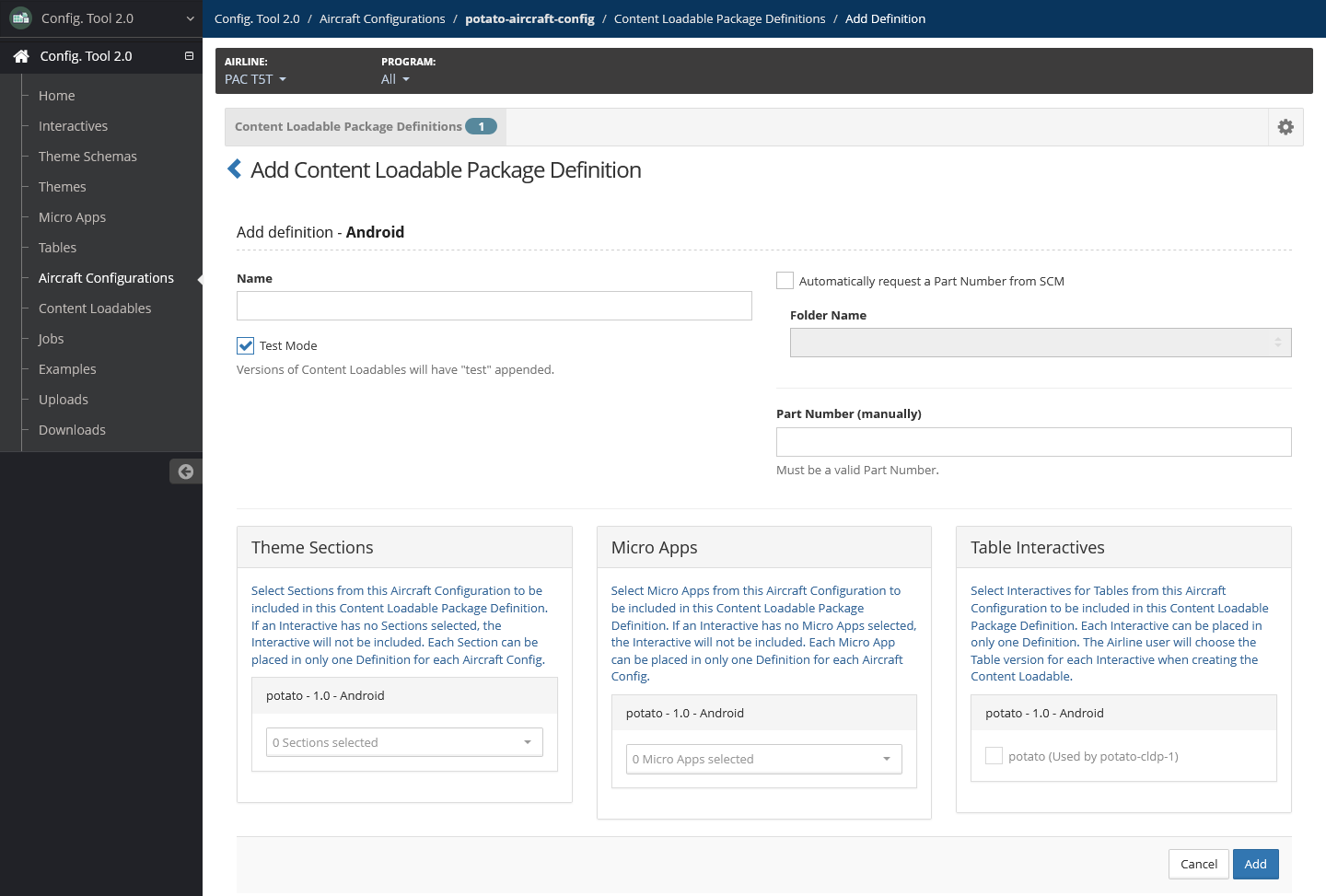Screen dimensions: 1326x896
Task: Click the Table Interactives panel header
Action: tap(1123, 547)
